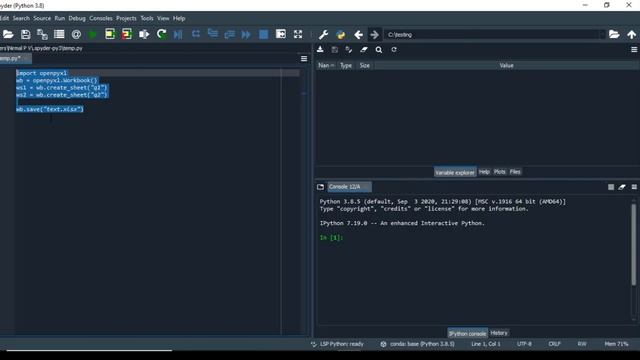Open the Debug menu

(x=77, y=18)
